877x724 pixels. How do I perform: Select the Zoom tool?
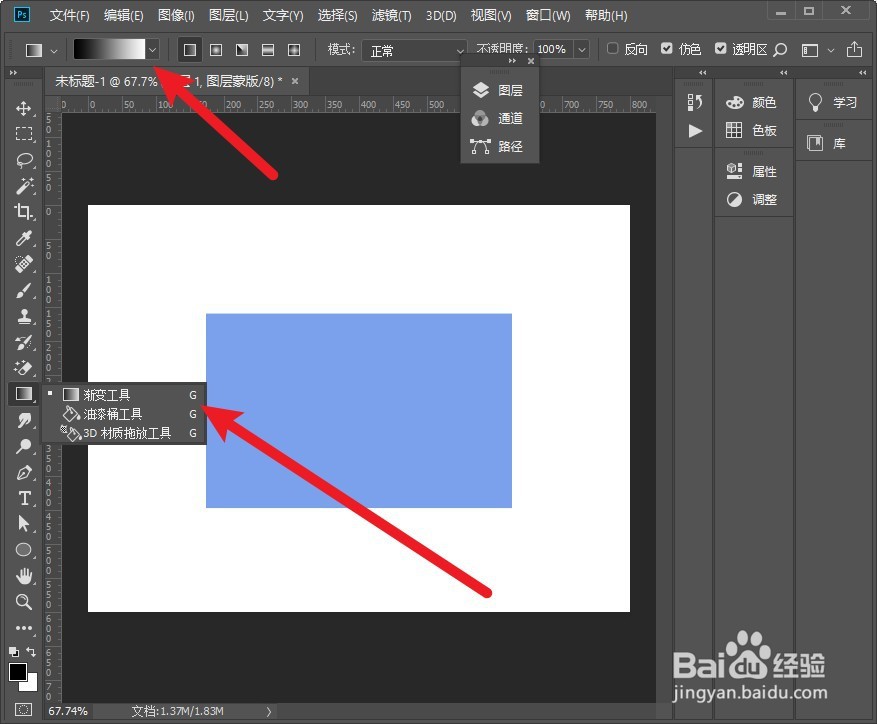pyautogui.click(x=23, y=602)
